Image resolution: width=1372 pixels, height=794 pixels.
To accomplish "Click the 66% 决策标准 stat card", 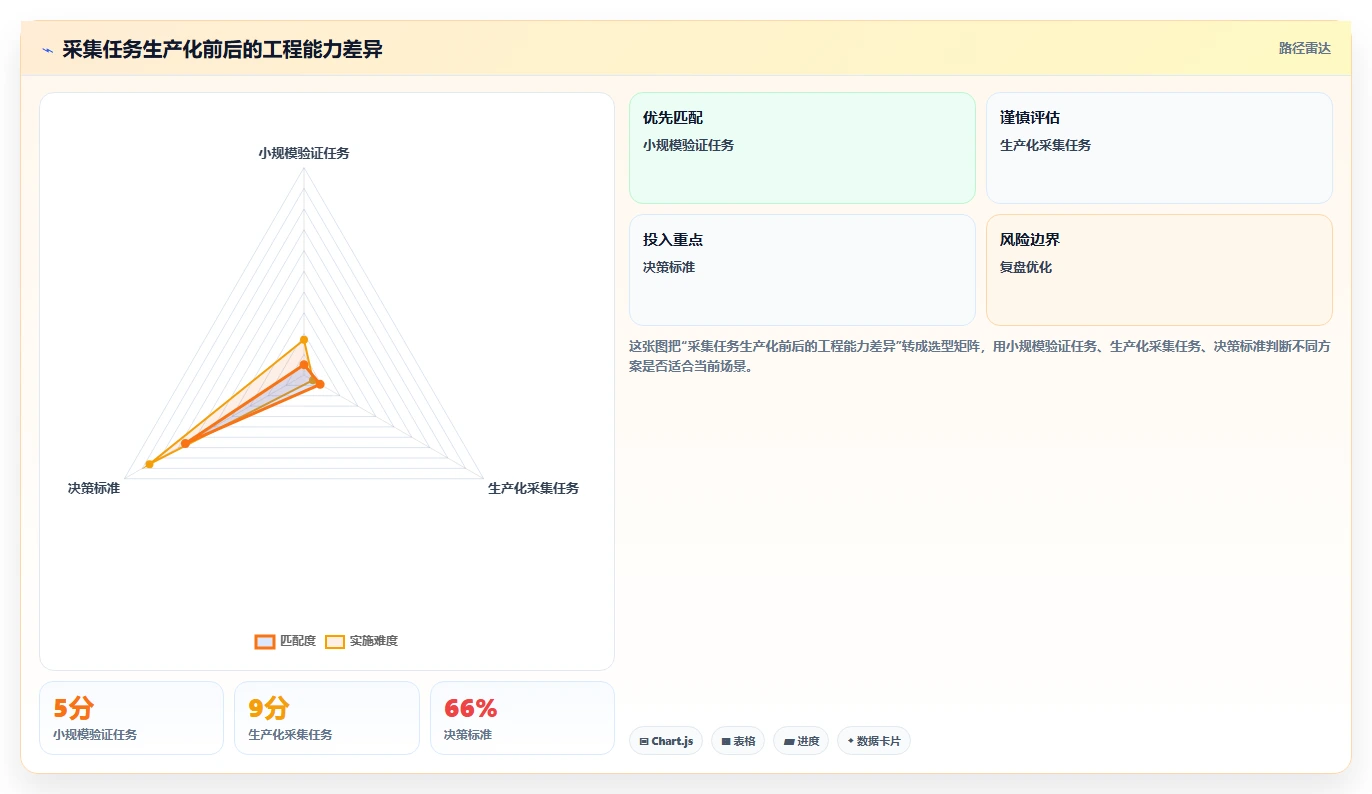I will click(522, 718).
